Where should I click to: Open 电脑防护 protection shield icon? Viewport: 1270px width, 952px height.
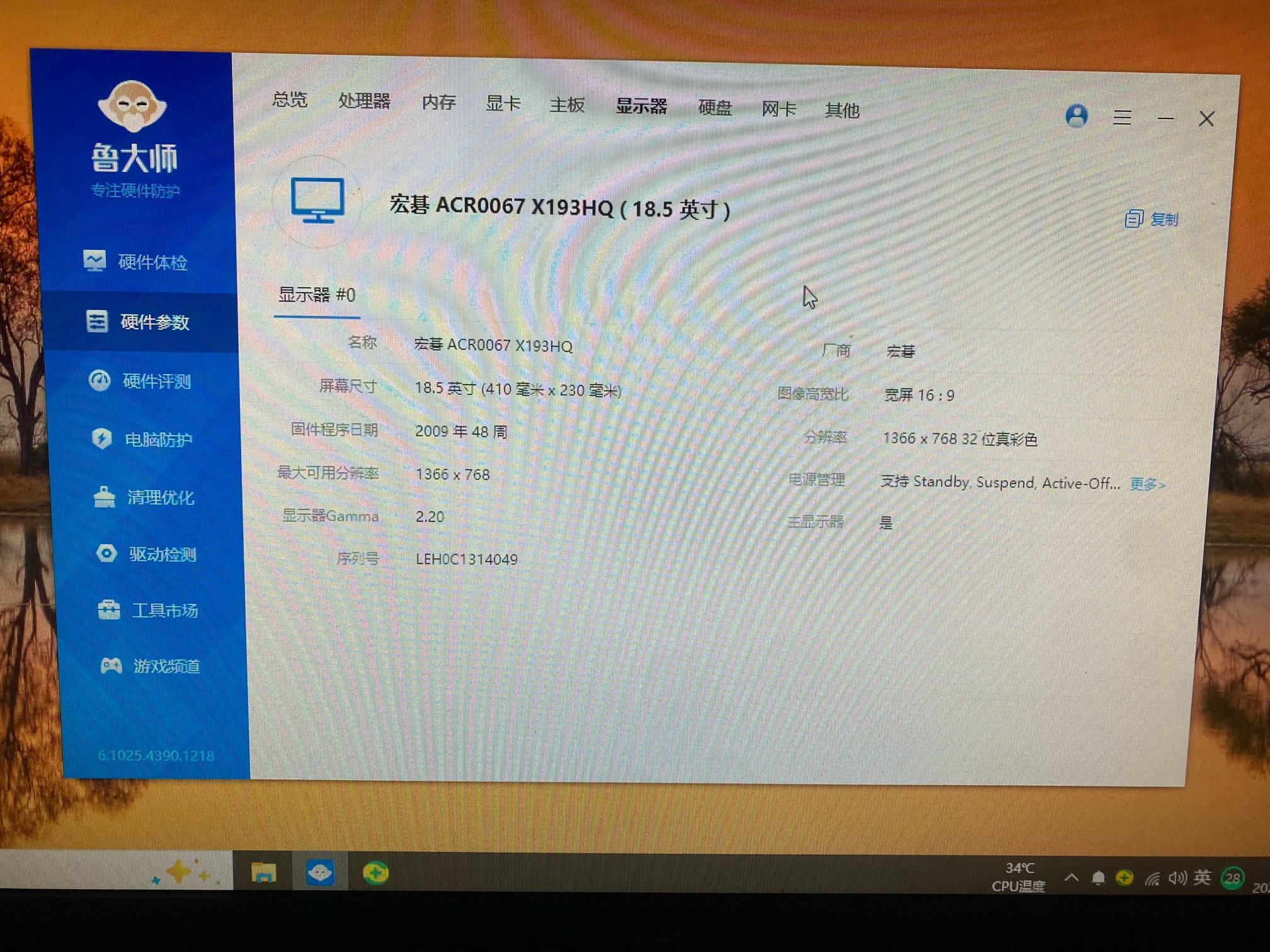(x=101, y=438)
